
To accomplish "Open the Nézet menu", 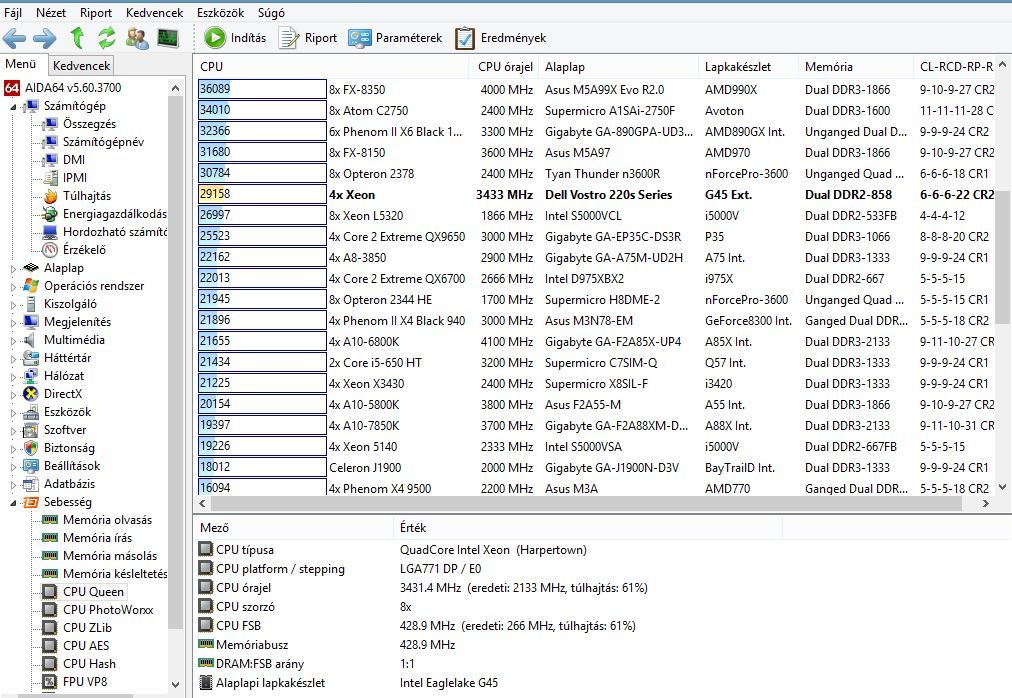I will 51,12.
